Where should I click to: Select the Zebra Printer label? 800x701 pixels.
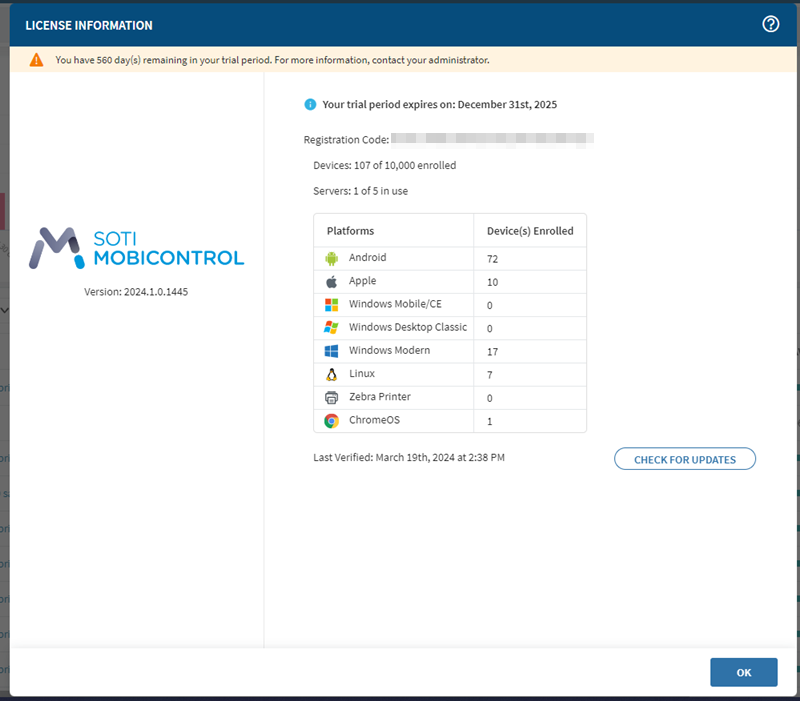click(380, 397)
